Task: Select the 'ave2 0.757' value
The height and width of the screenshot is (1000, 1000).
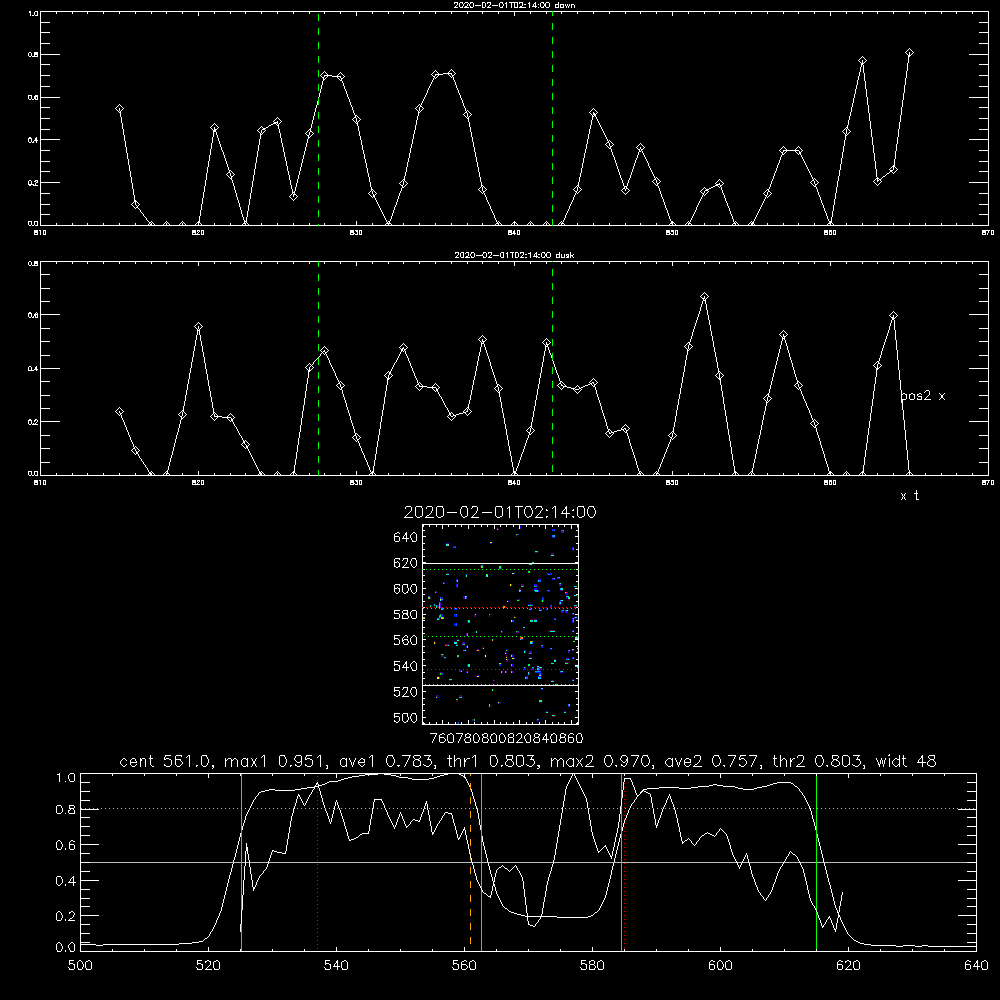Action: pos(710,761)
